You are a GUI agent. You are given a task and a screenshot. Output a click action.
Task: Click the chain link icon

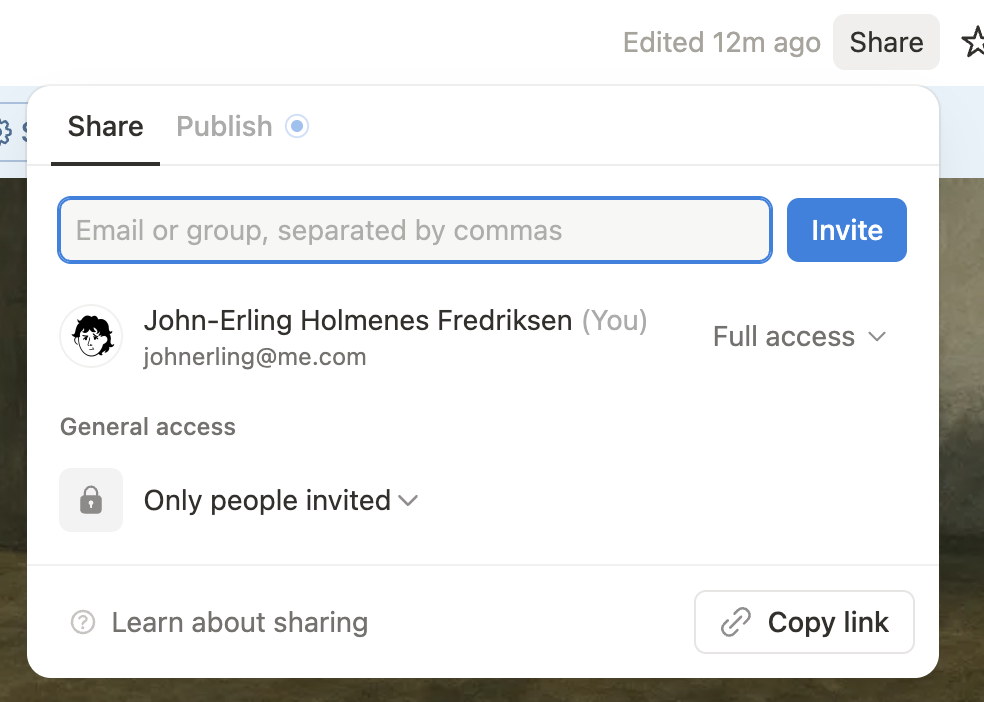[x=736, y=623]
